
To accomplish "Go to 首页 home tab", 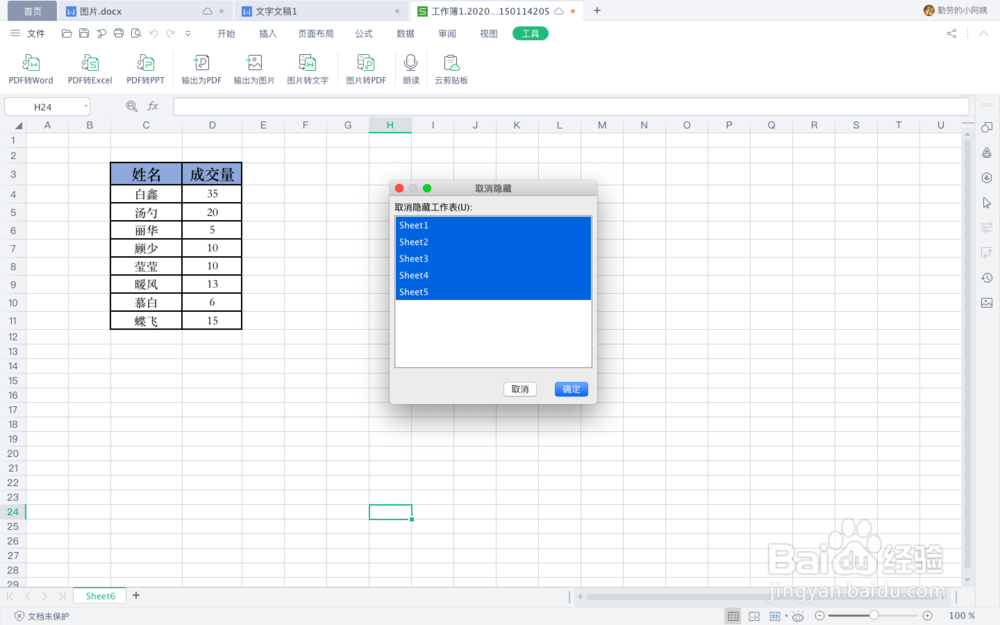I will (32, 11).
